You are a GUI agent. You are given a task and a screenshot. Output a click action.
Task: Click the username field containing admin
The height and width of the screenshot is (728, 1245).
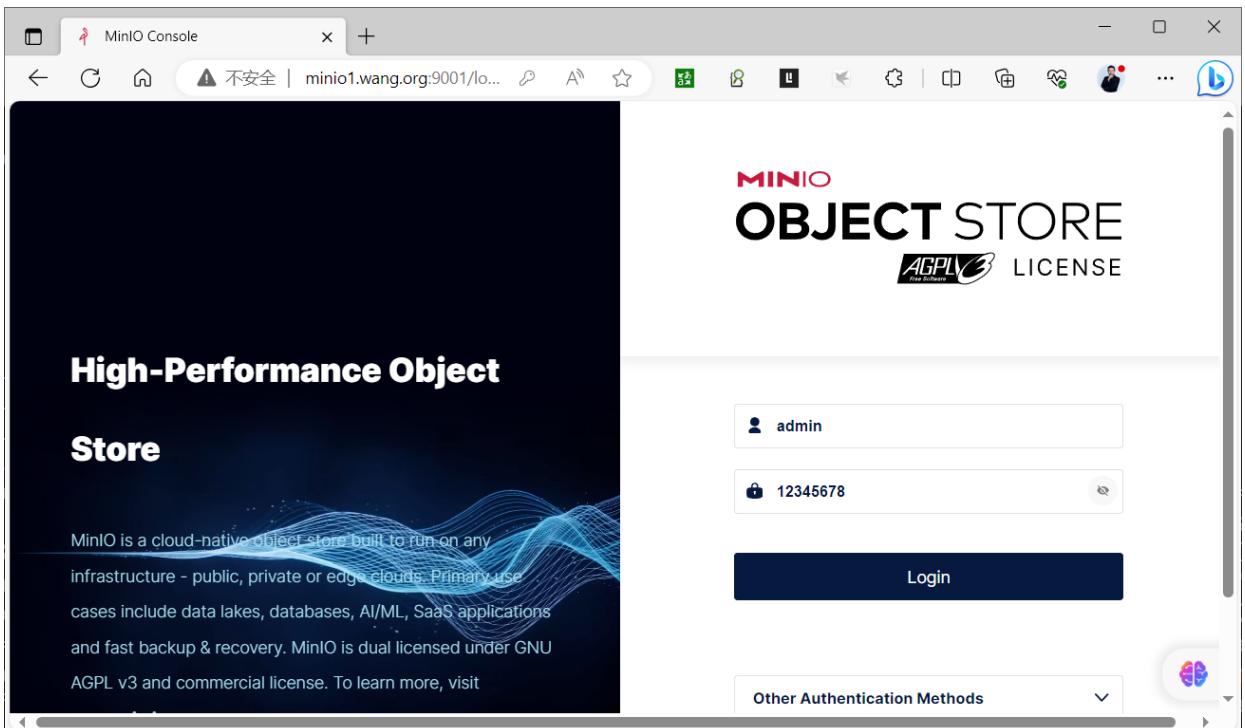coord(928,426)
